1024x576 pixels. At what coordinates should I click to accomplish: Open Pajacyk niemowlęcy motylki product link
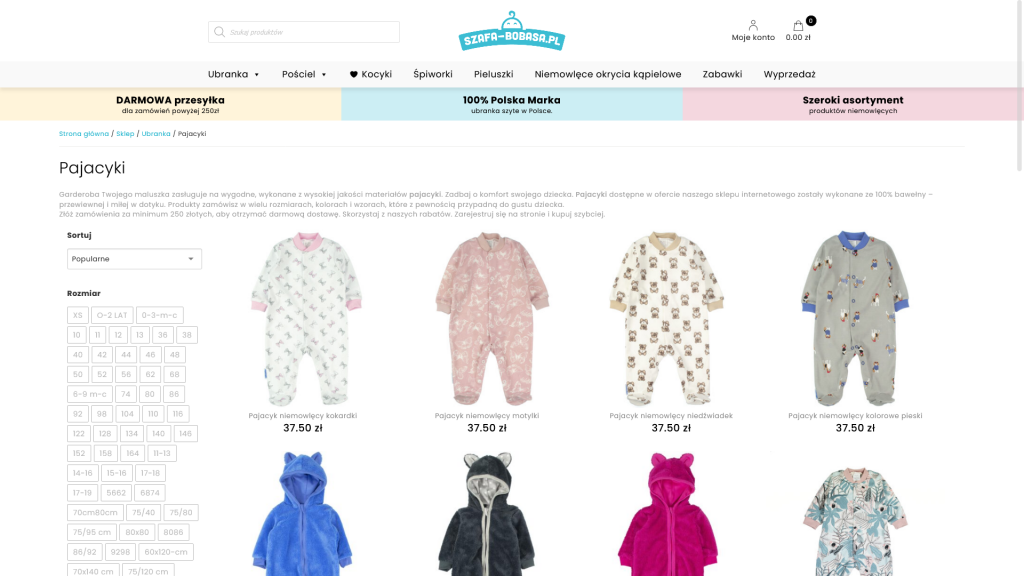(x=487, y=415)
